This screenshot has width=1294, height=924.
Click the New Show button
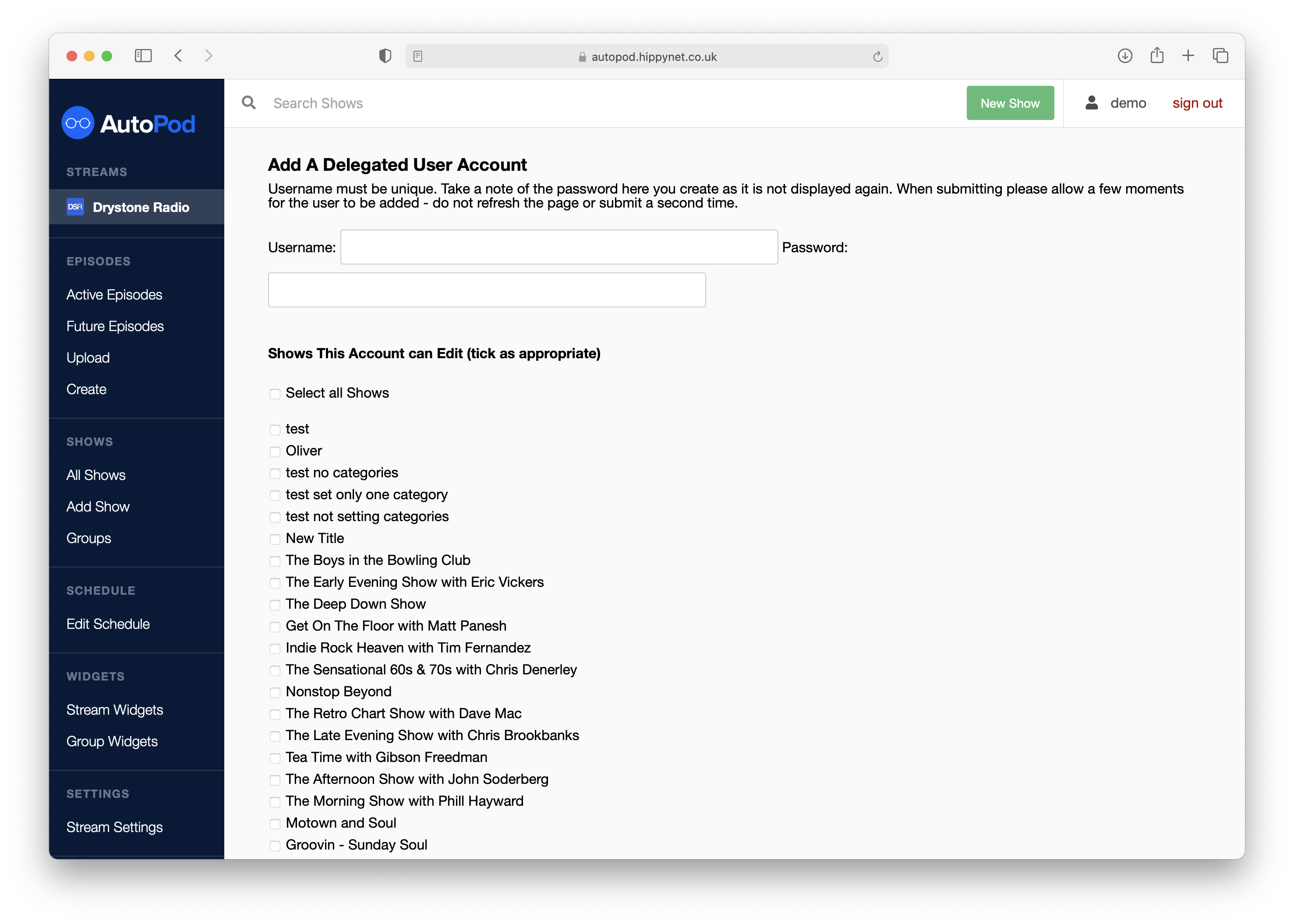click(x=1010, y=103)
